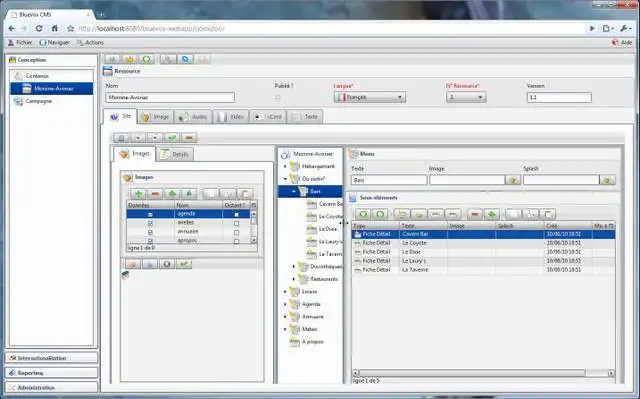Browse for the Menu Splash field
The image size is (640, 399).
pos(607,180)
